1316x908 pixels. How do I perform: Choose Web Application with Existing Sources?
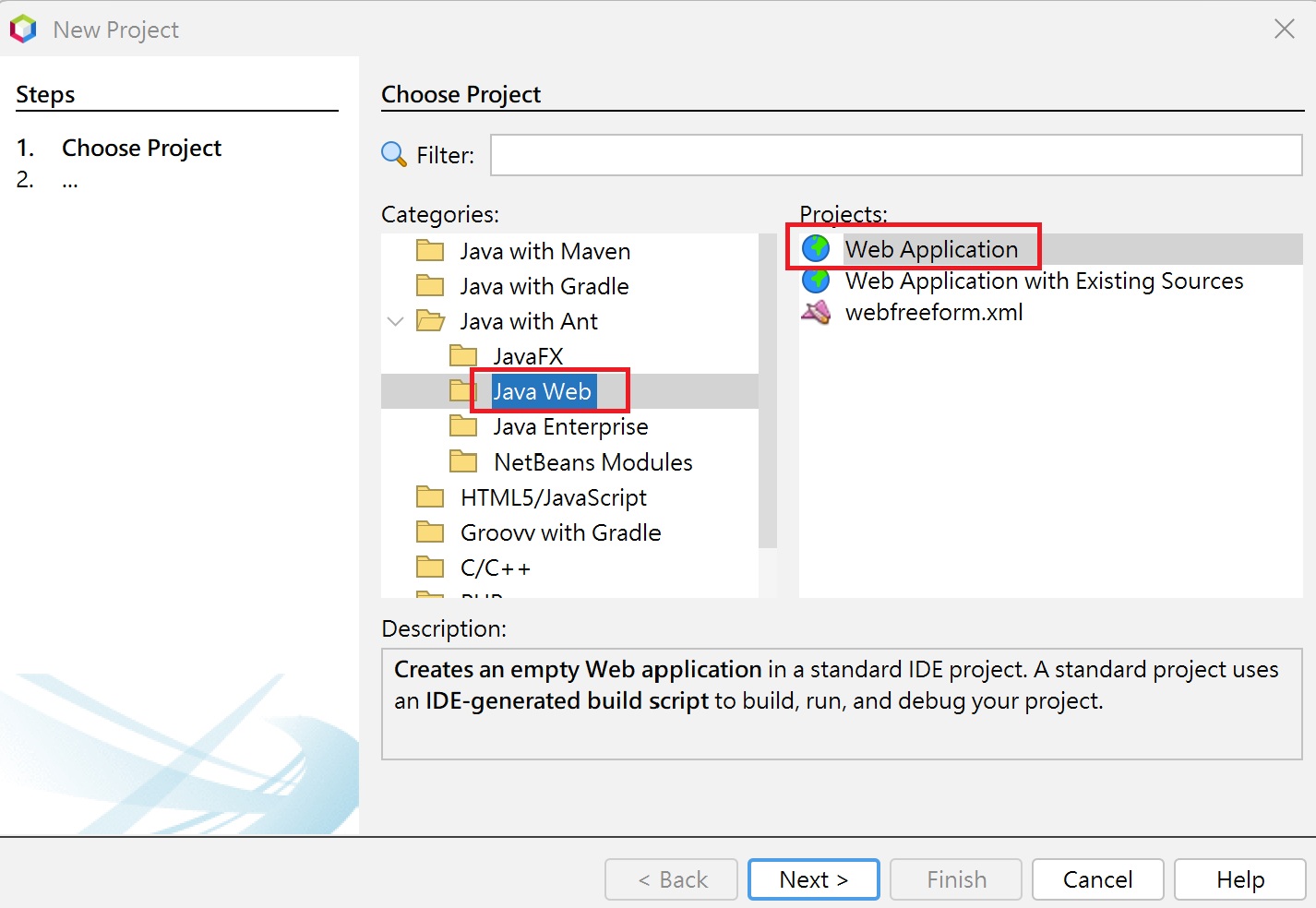coord(1045,281)
